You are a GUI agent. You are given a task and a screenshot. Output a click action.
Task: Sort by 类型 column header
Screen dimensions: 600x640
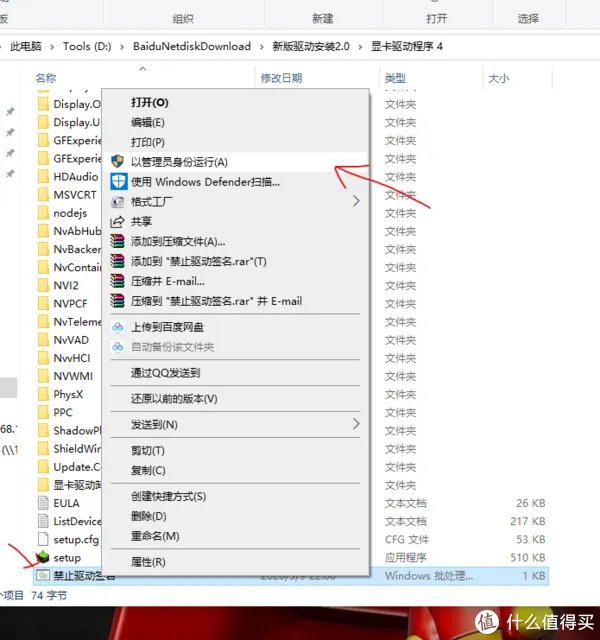395,78
